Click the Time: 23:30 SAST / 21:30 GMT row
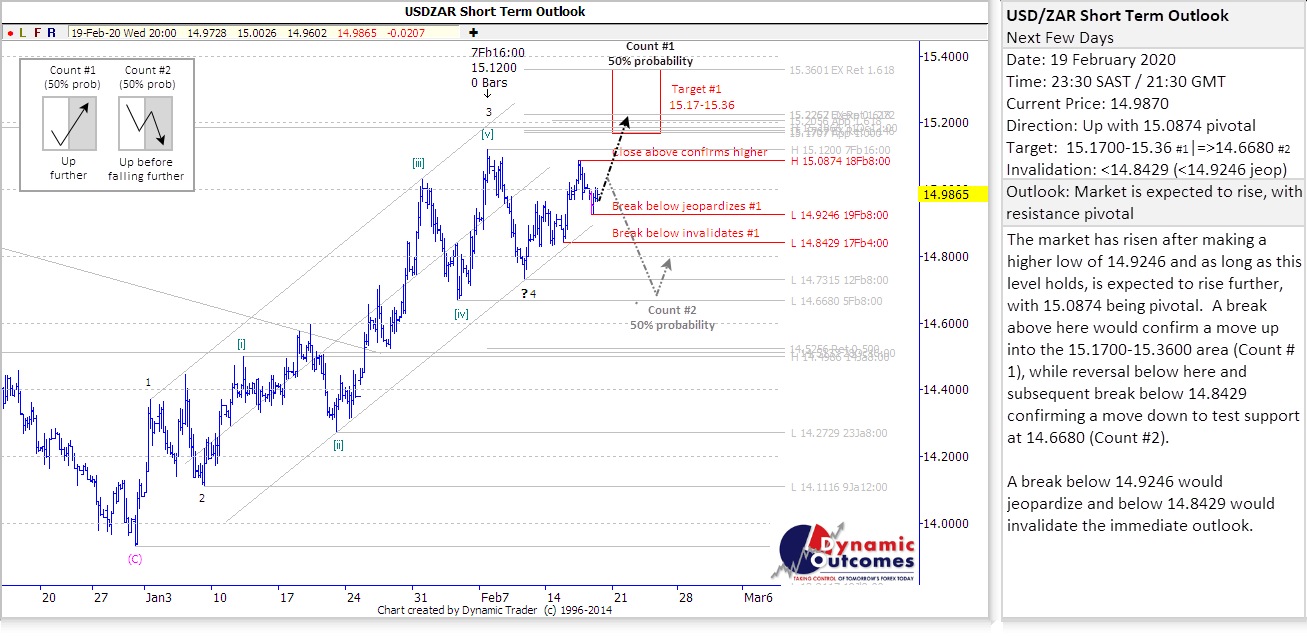Image resolution: width=1307 pixels, height=641 pixels. click(x=1154, y=82)
